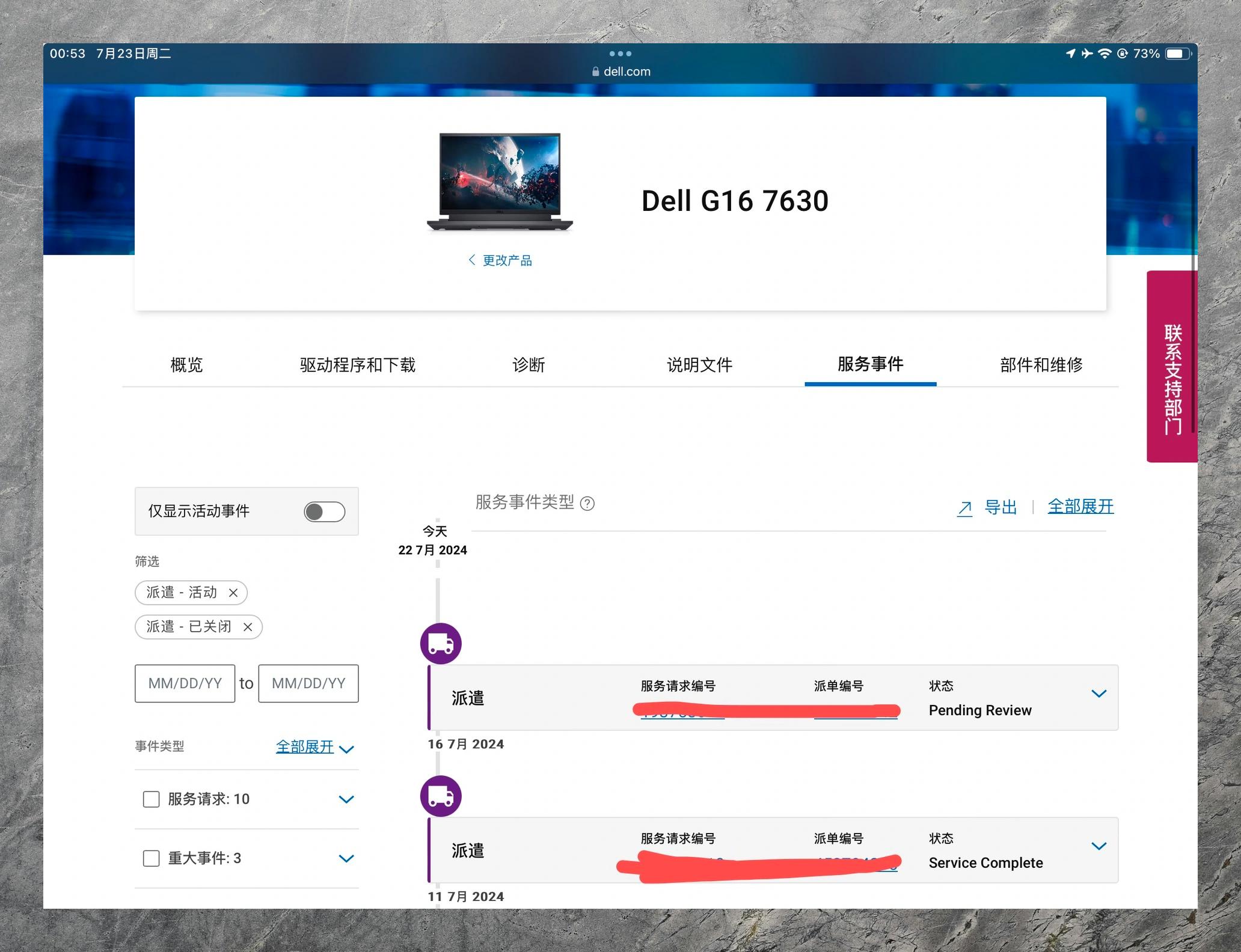Remove the 派遣 - 已关闭 filter chip
The image size is (1241, 952).
[248, 627]
